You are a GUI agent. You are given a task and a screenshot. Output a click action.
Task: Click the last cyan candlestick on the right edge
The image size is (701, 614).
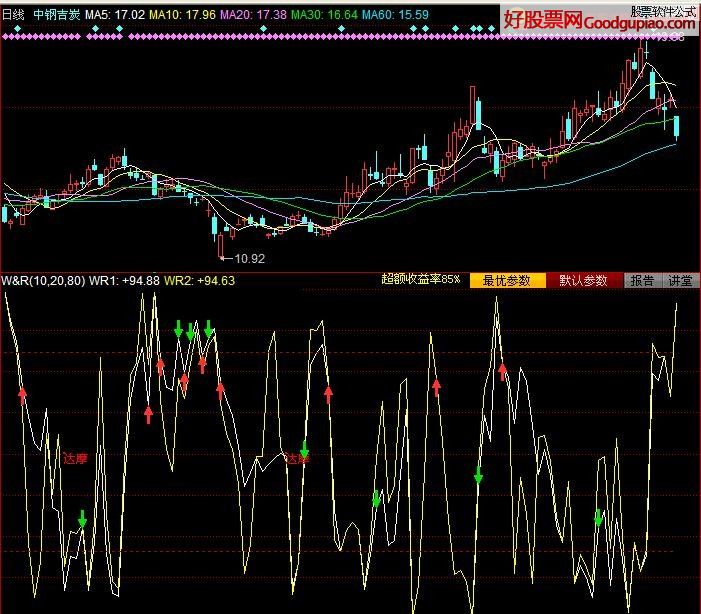pos(676,127)
